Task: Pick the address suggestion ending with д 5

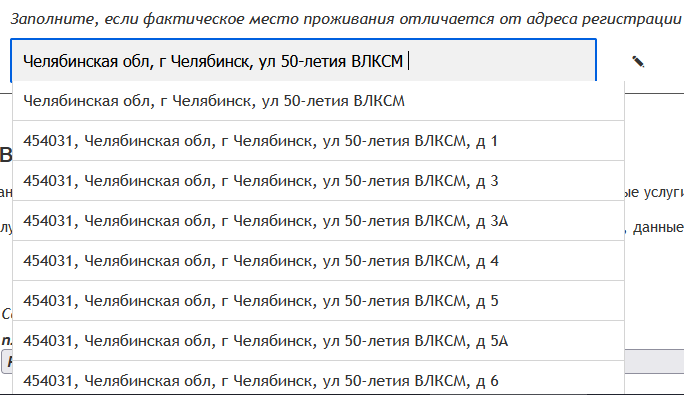Action: 318,301
